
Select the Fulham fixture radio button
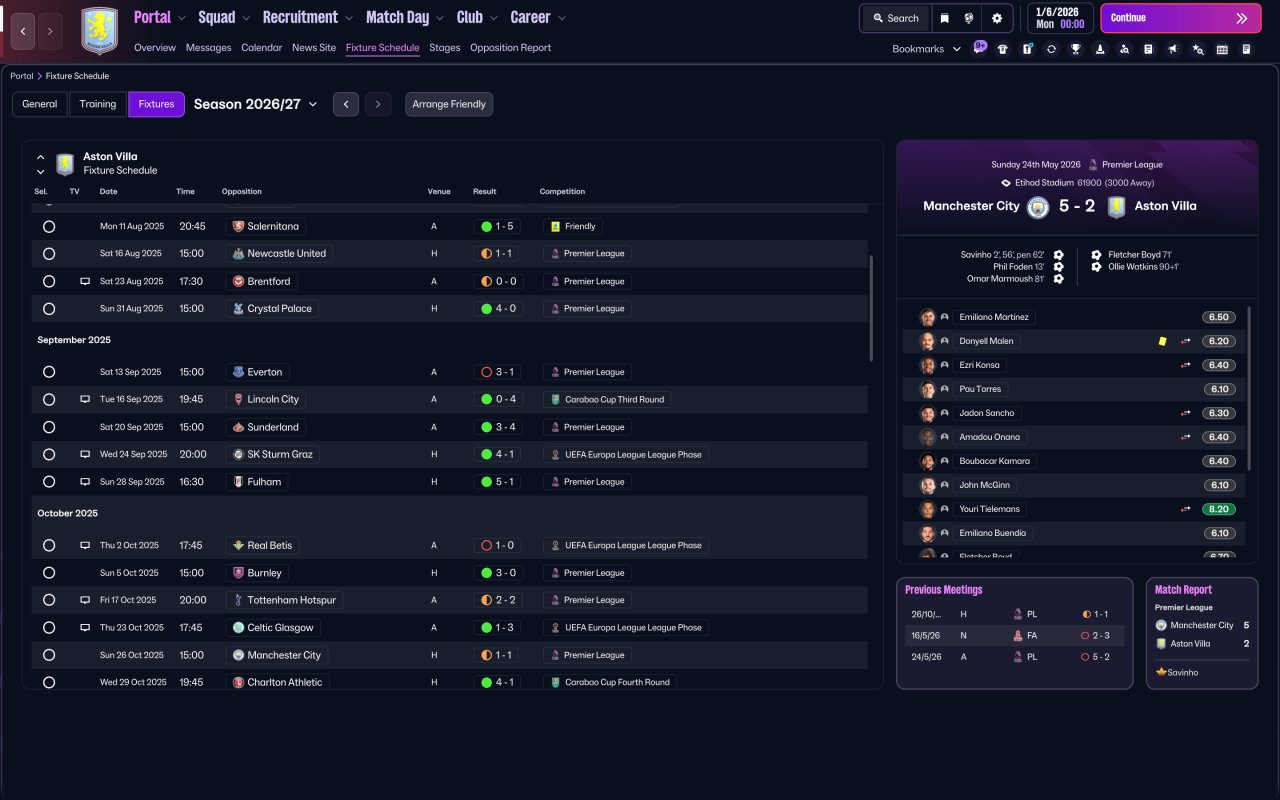(49, 482)
